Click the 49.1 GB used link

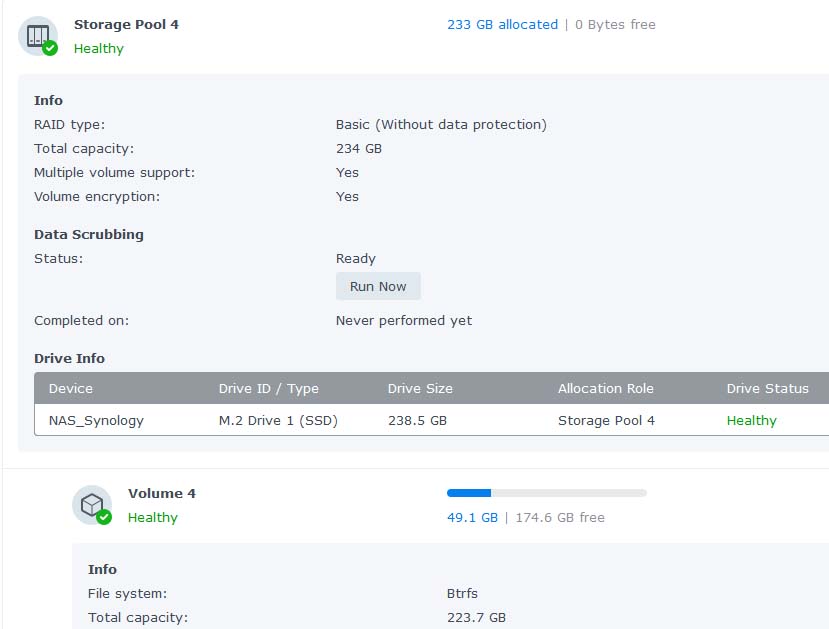point(472,517)
